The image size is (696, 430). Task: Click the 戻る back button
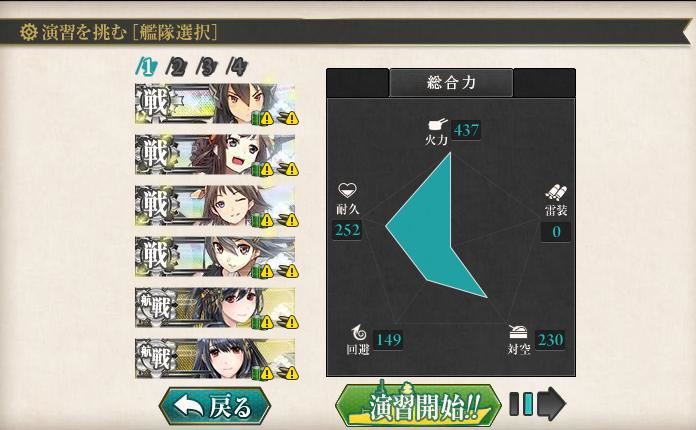click(214, 406)
